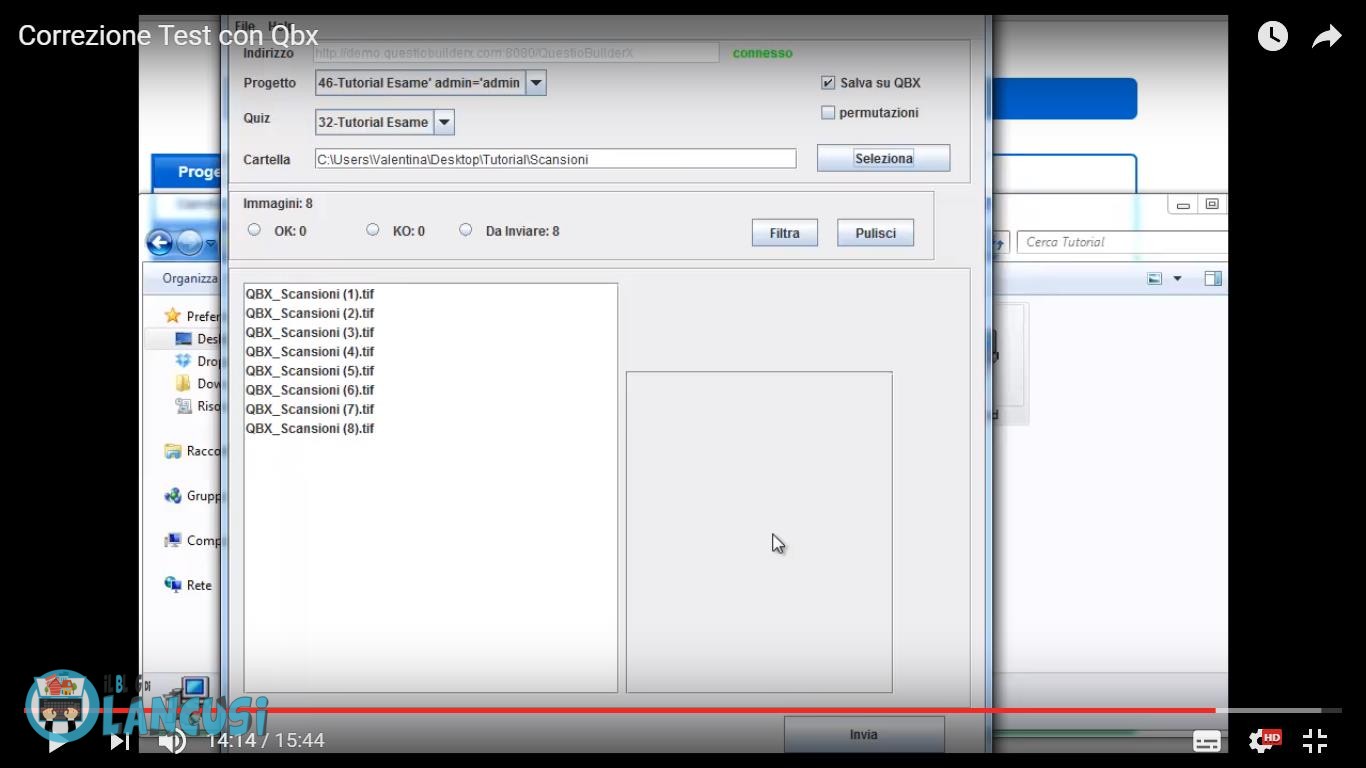Enable the permutazioni checkbox
The image size is (1366, 768).
[828, 113]
